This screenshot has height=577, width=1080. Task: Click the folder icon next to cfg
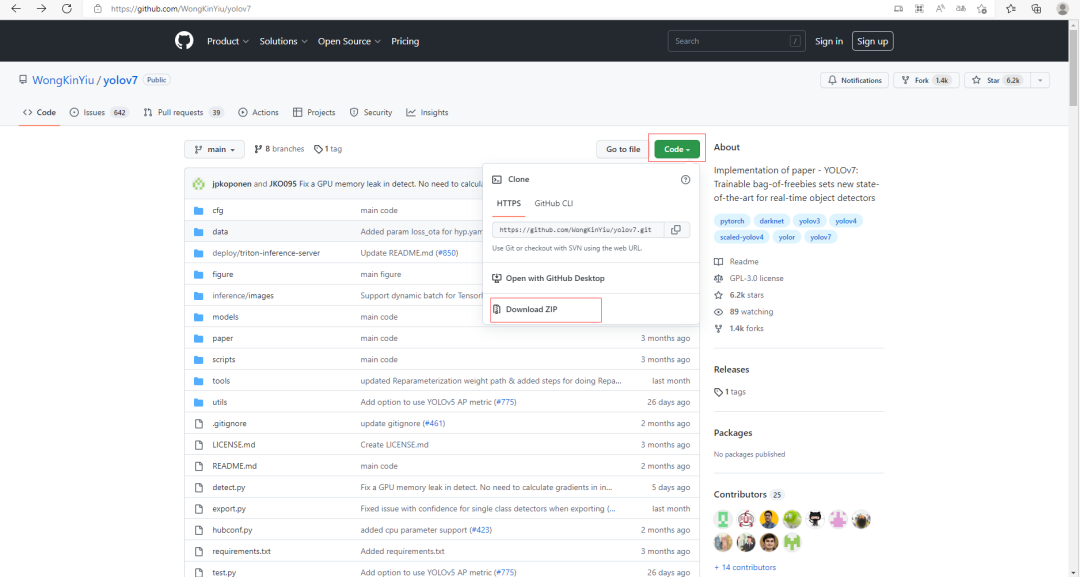click(x=199, y=211)
